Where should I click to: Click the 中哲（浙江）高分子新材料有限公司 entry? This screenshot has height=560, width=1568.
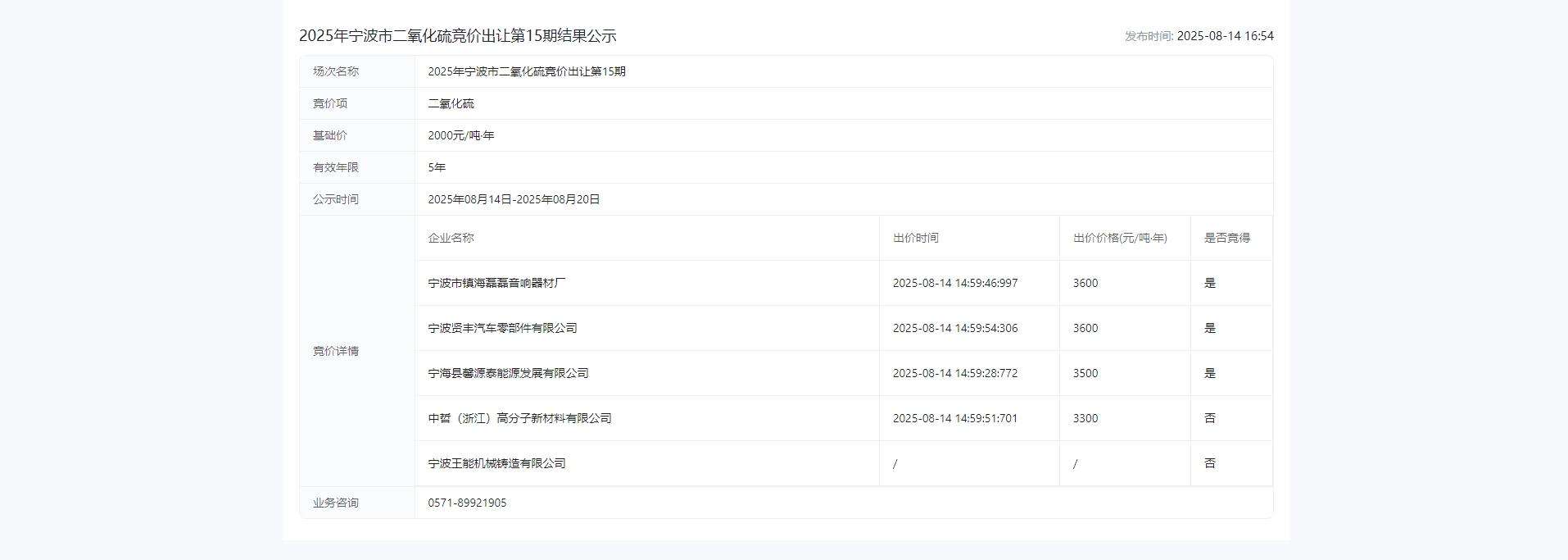tap(519, 418)
